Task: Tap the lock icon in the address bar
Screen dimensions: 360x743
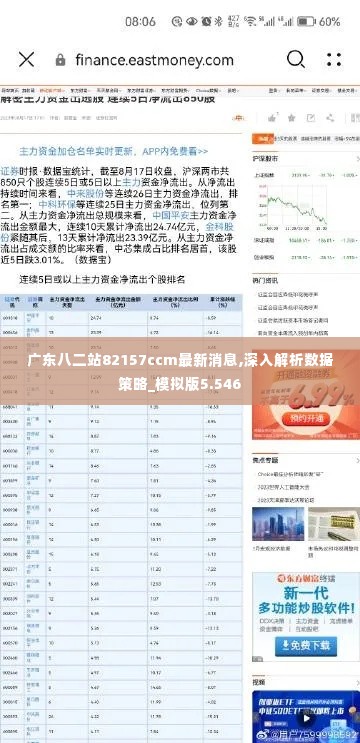Action: click(60, 60)
